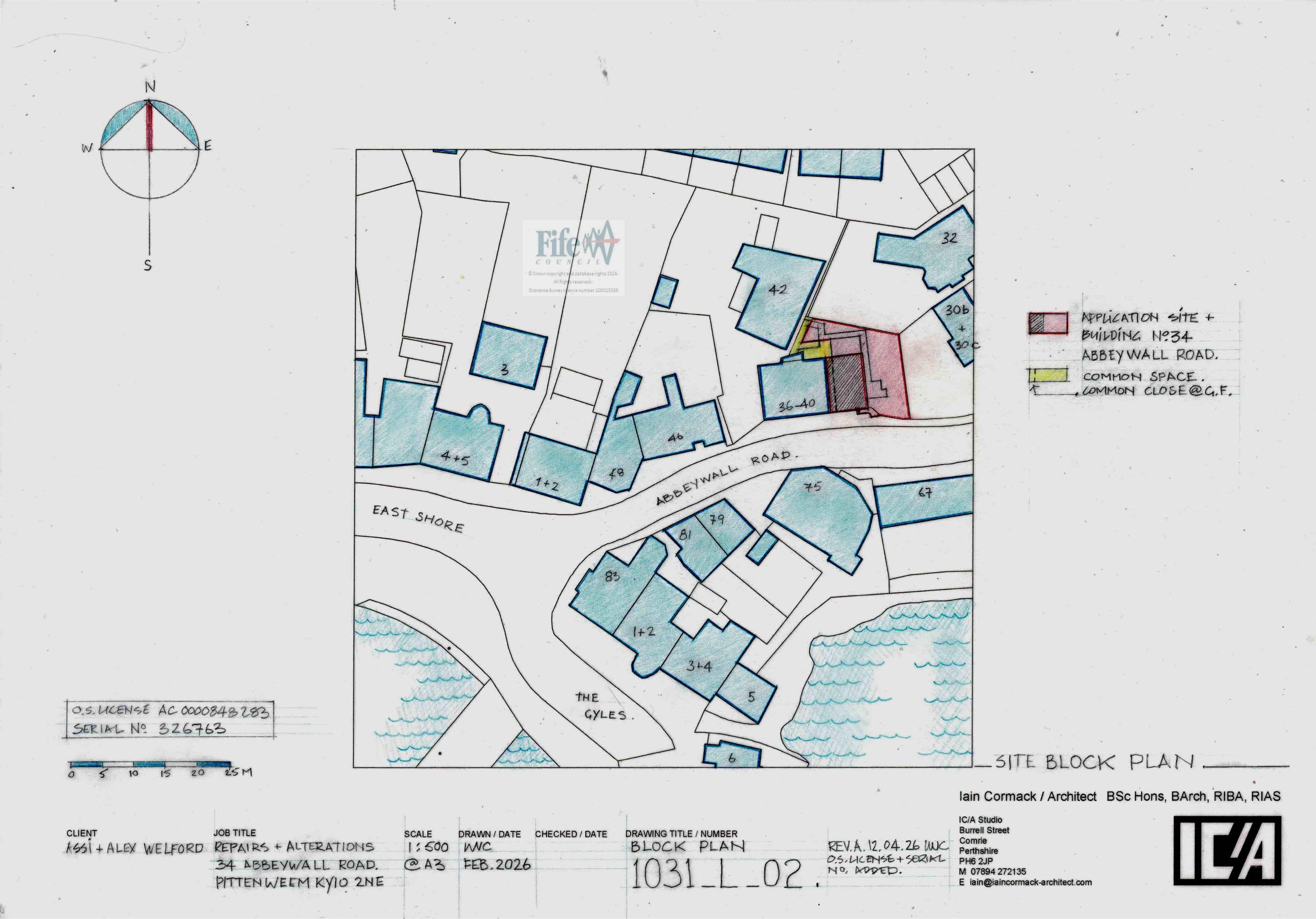The height and width of the screenshot is (919, 1316).
Task: Click job title 'REPAIRS + ALTERATIONS'
Action: point(294,847)
